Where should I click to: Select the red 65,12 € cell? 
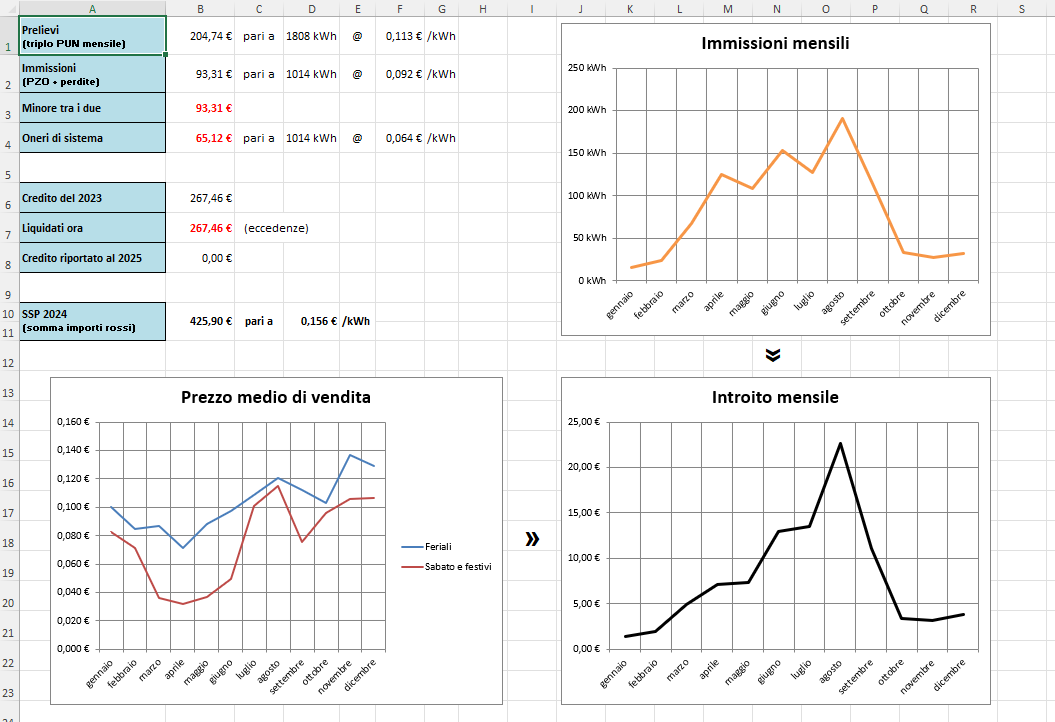(x=201, y=138)
